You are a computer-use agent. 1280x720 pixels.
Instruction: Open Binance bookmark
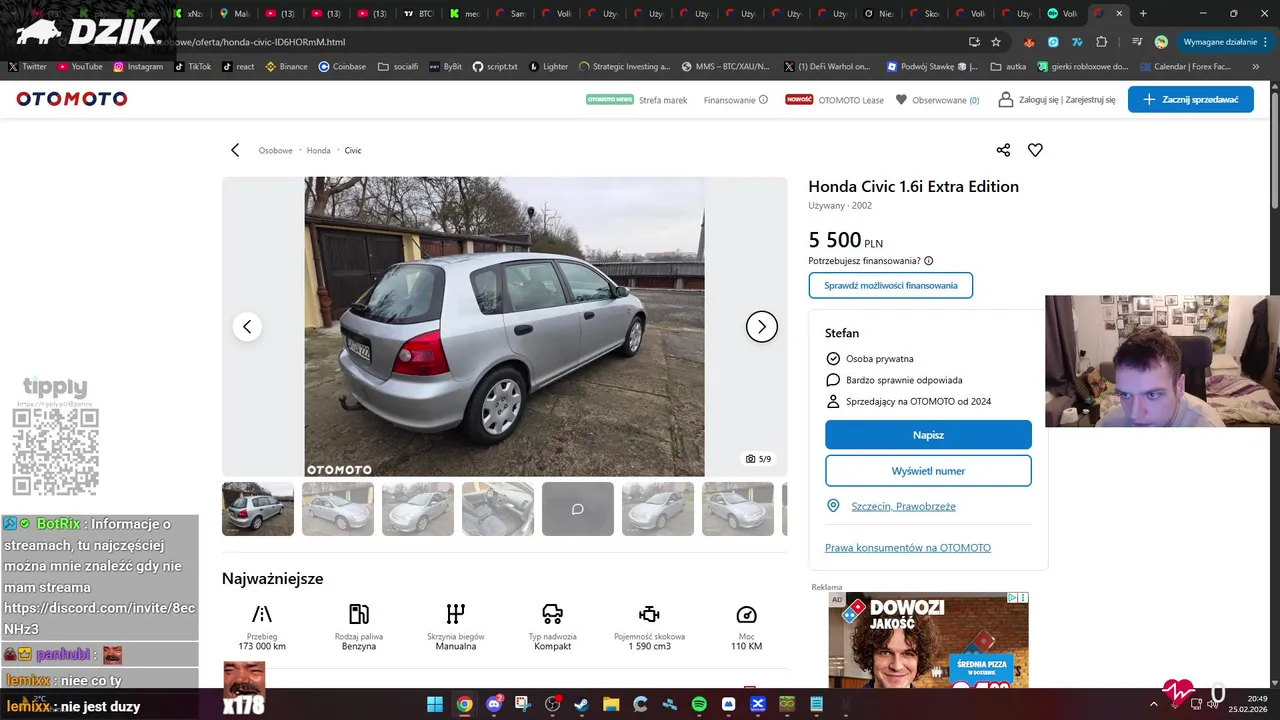(x=286, y=67)
